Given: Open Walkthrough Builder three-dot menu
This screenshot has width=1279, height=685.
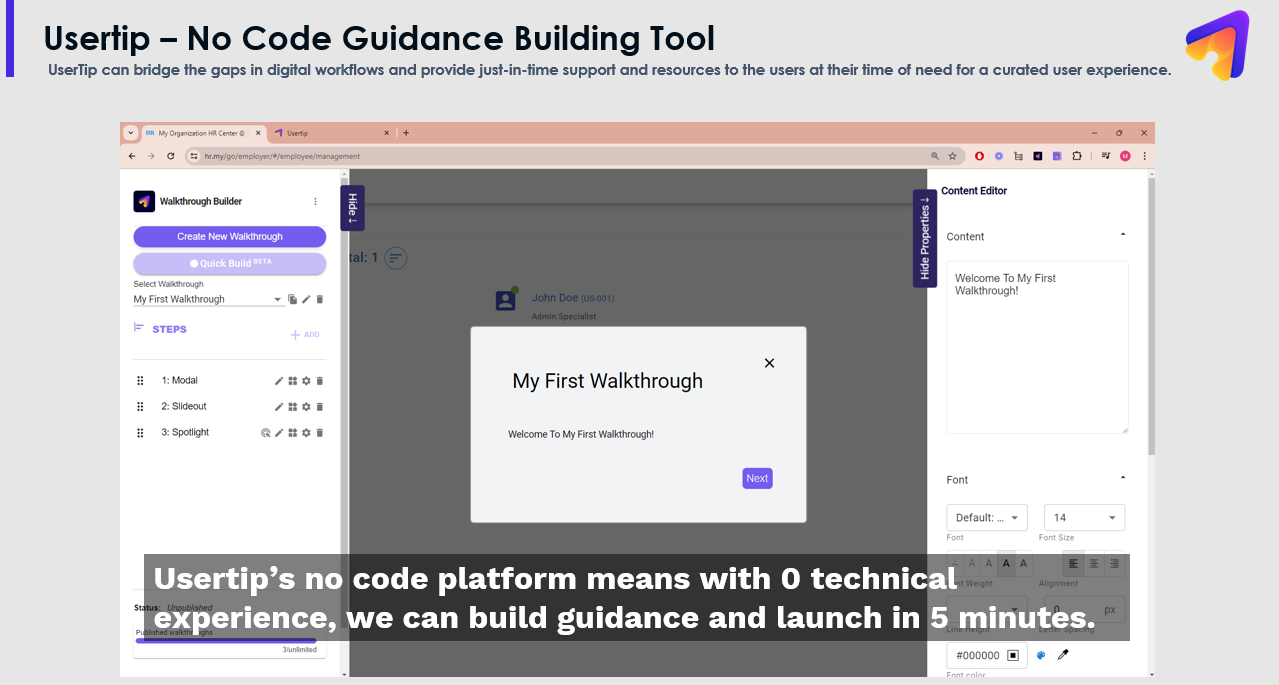Looking at the screenshot, I should tap(316, 201).
